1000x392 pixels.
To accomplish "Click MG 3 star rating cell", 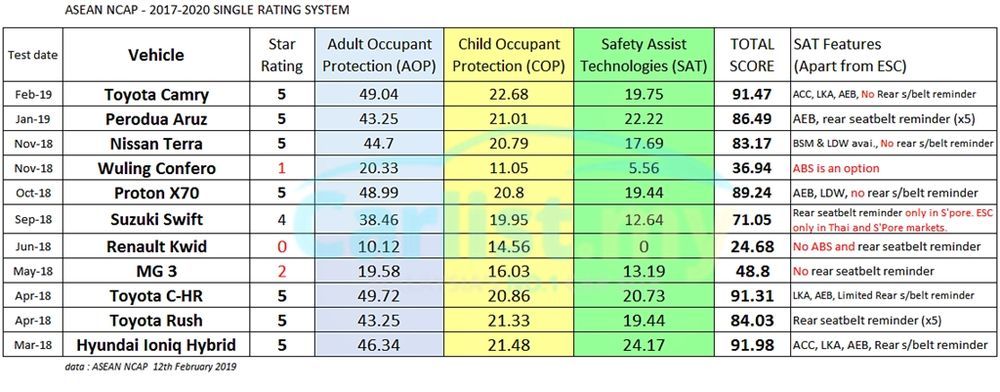I will tap(281, 272).
